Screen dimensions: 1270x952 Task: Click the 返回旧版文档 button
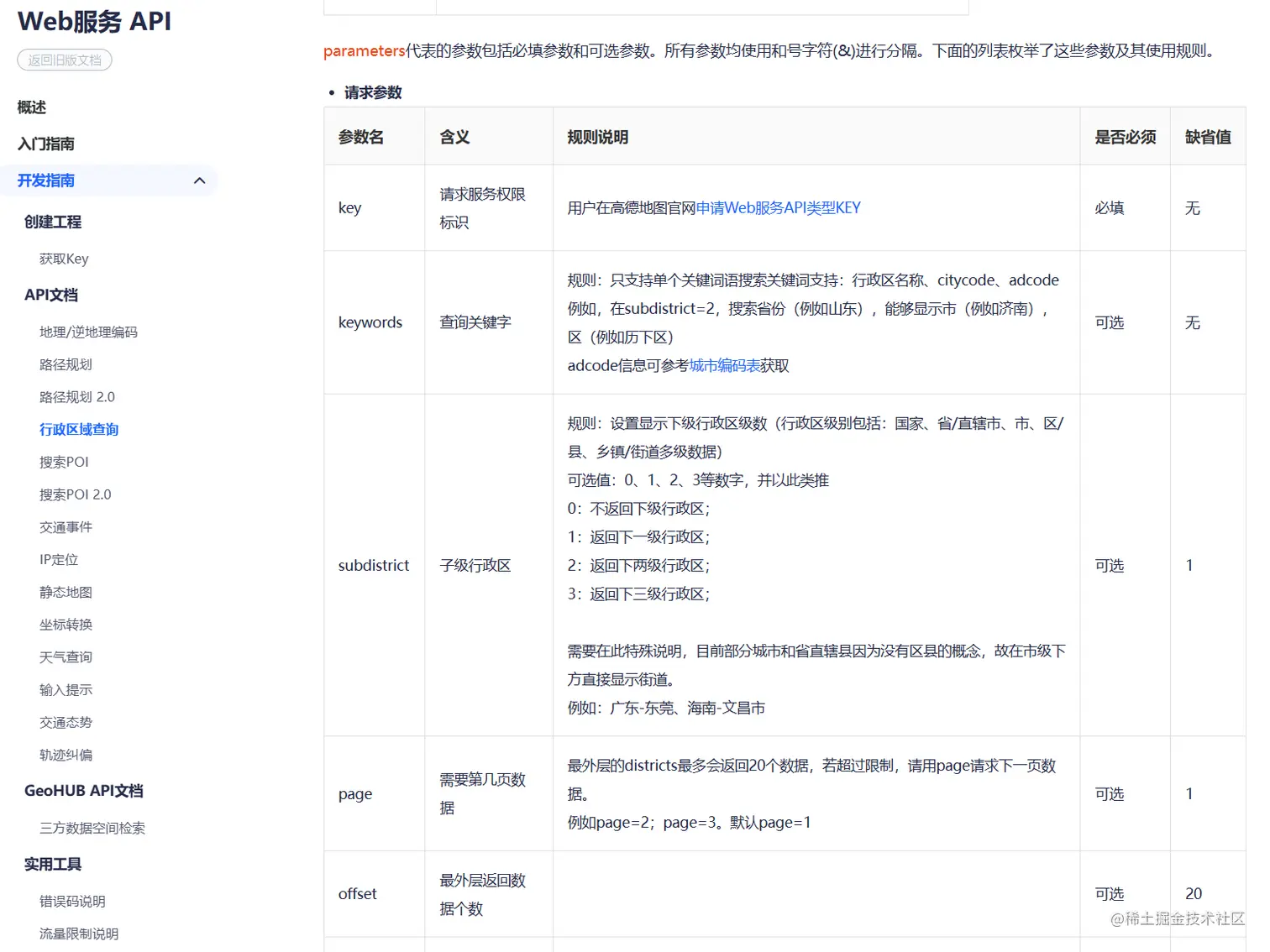click(65, 60)
